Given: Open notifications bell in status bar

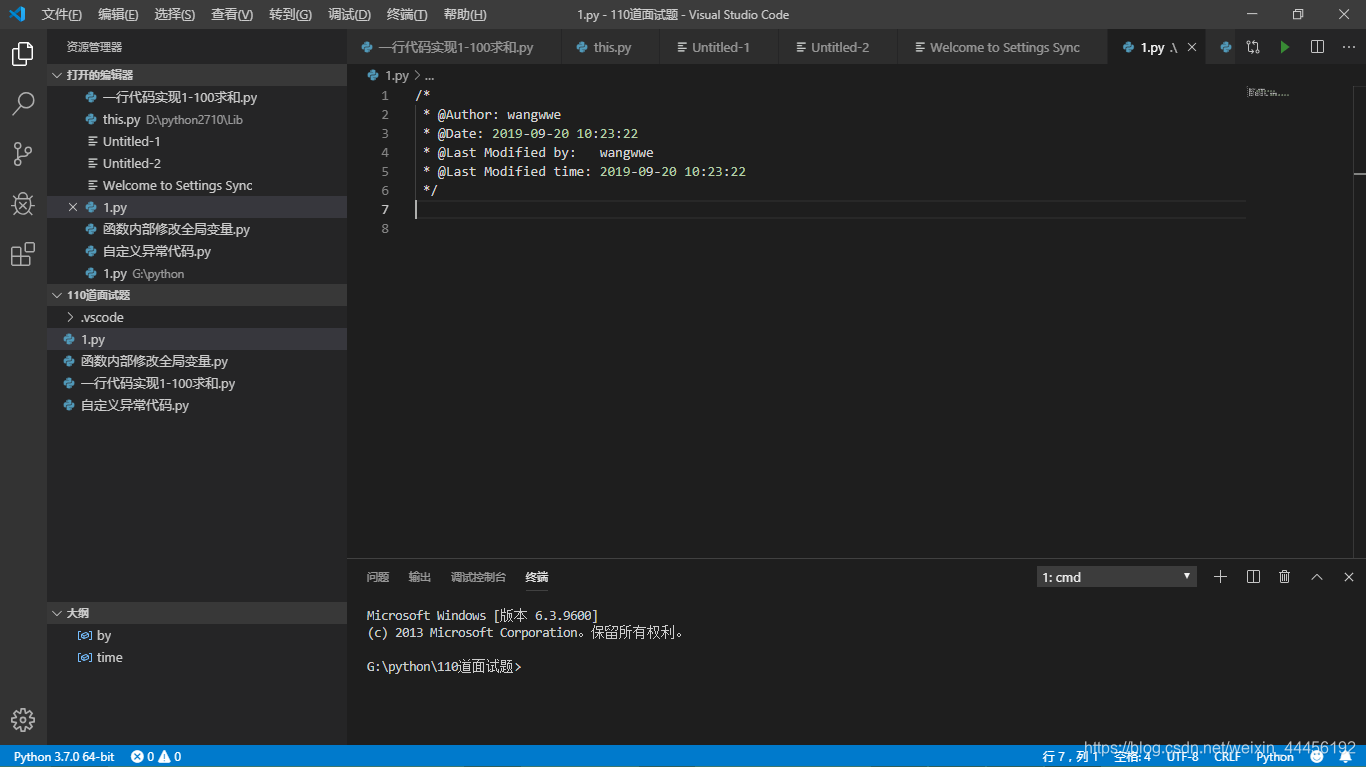Looking at the screenshot, I should [x=1345, y=757].
